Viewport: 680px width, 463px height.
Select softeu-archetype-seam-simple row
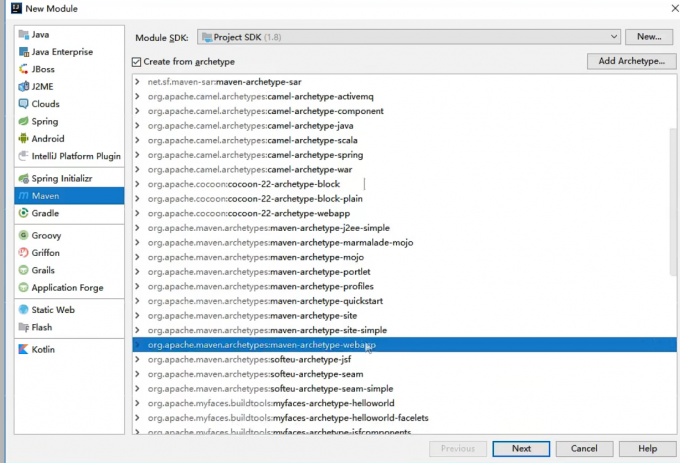pos(404,388)
